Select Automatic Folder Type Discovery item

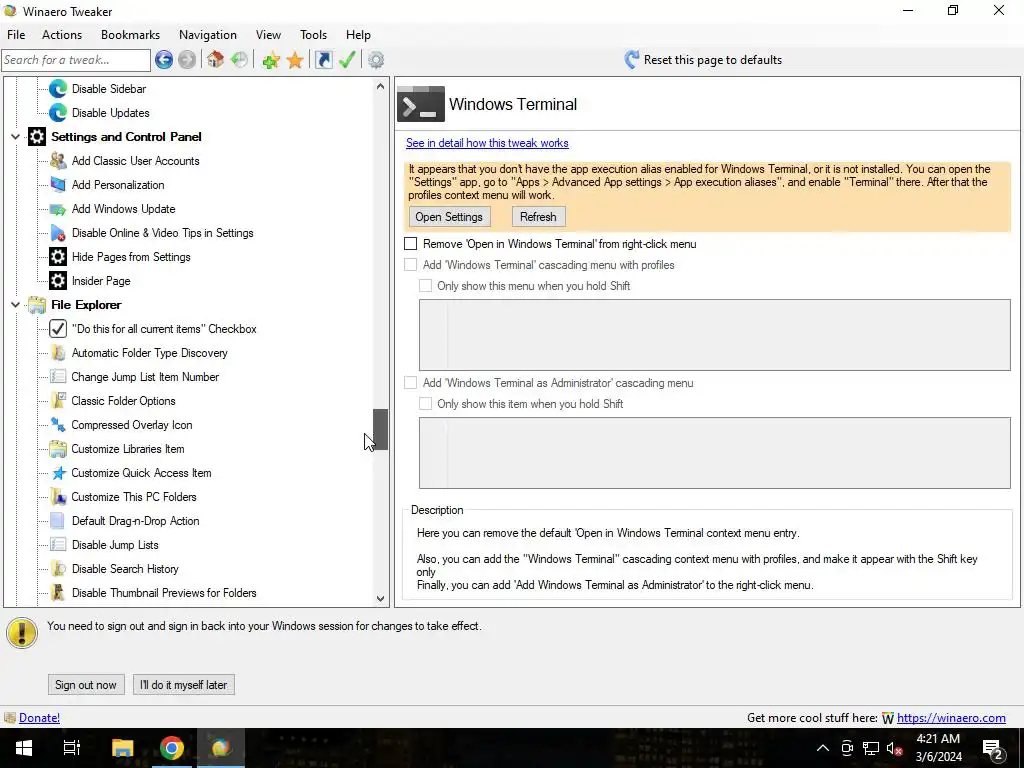pyautogui.click(x=150, y=353)
